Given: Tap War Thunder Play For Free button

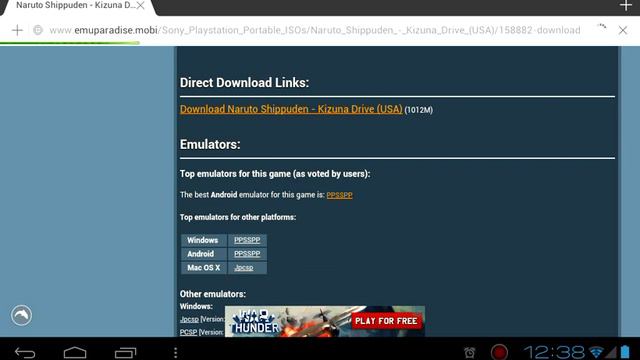Looking at the screenshot, I should coord(386,321).
